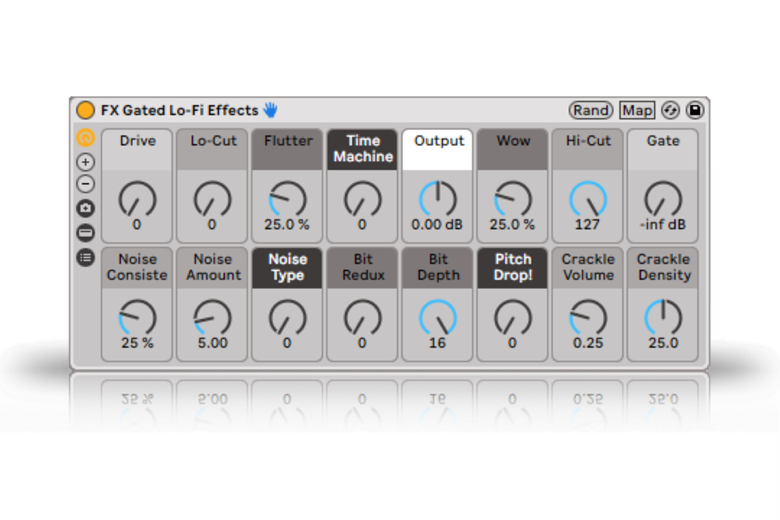Toggle the Map mode button

(x=637, y=110)
